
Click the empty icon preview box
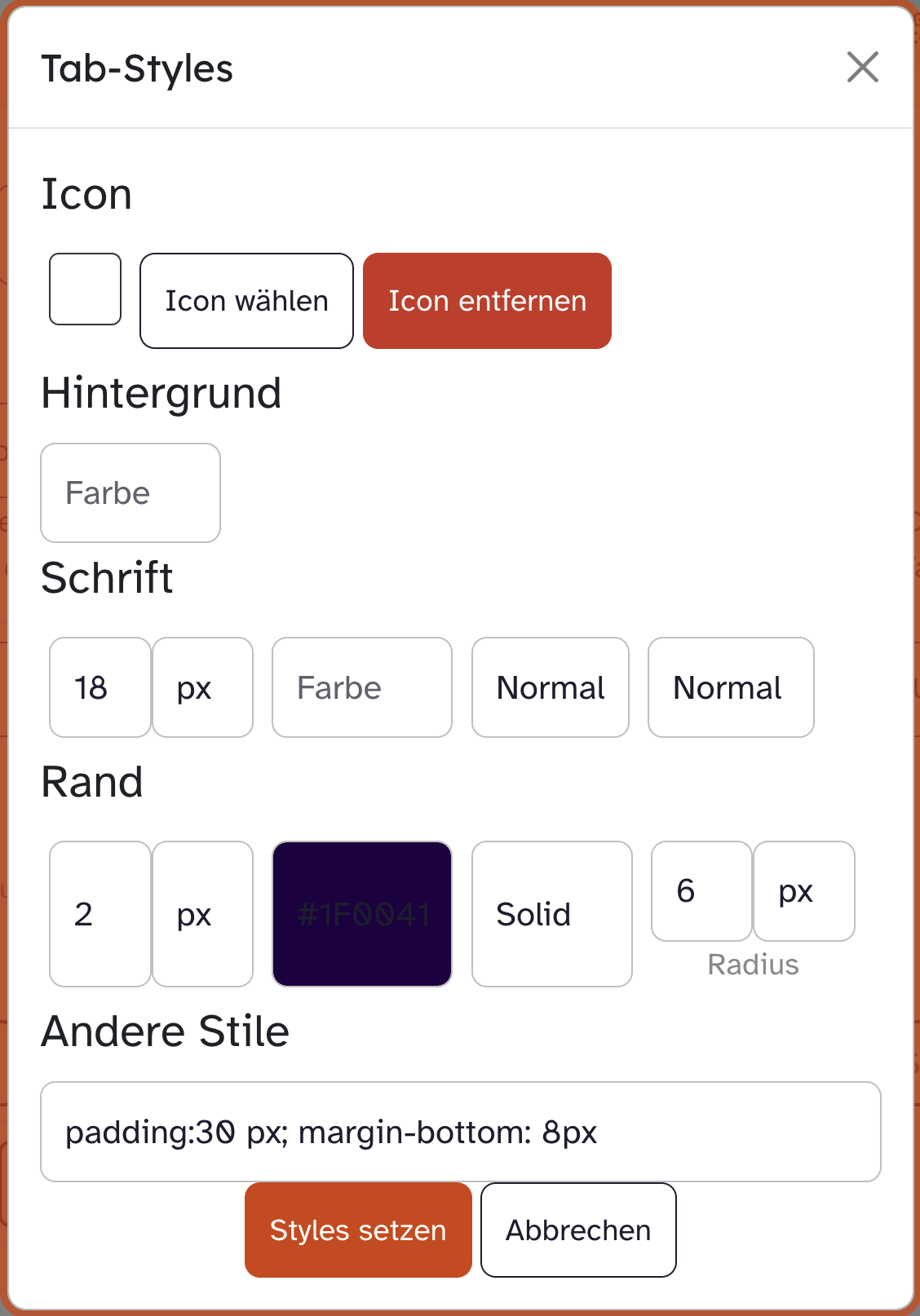[x=85, y=289]
